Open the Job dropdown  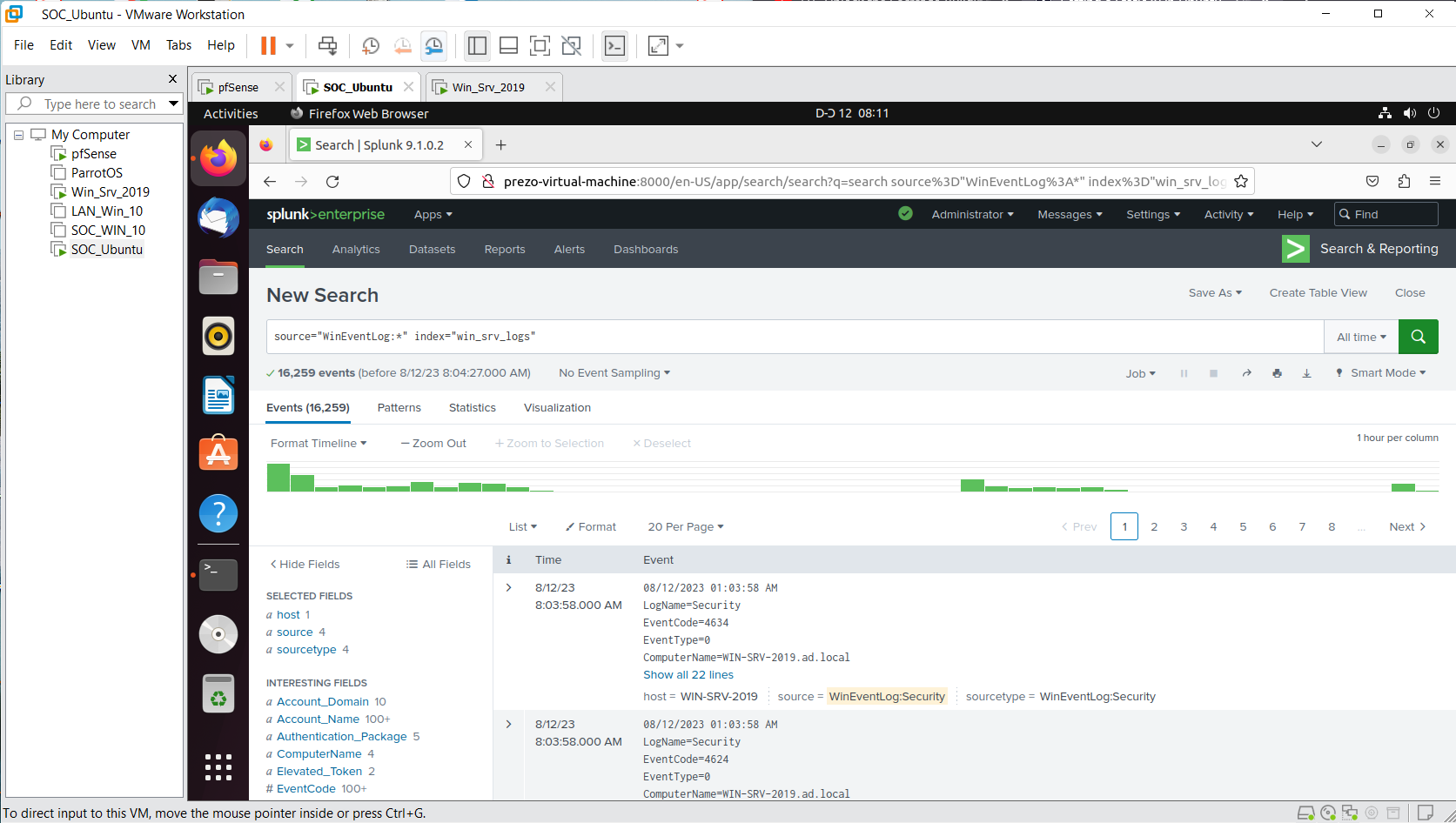click(x=1140, y=373)
